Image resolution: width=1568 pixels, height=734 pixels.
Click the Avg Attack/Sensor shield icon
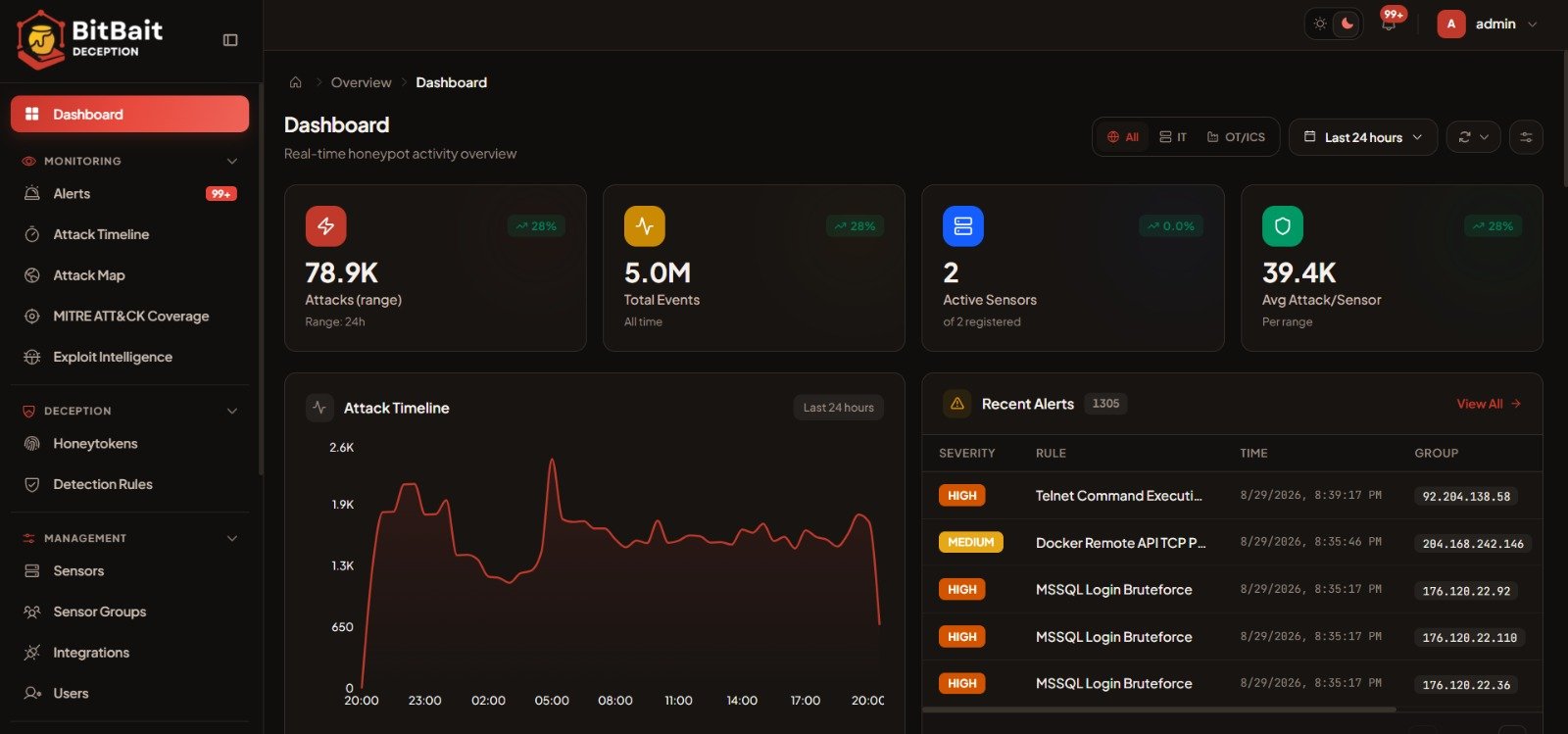pyautogui.click(x=1283, y=226)
